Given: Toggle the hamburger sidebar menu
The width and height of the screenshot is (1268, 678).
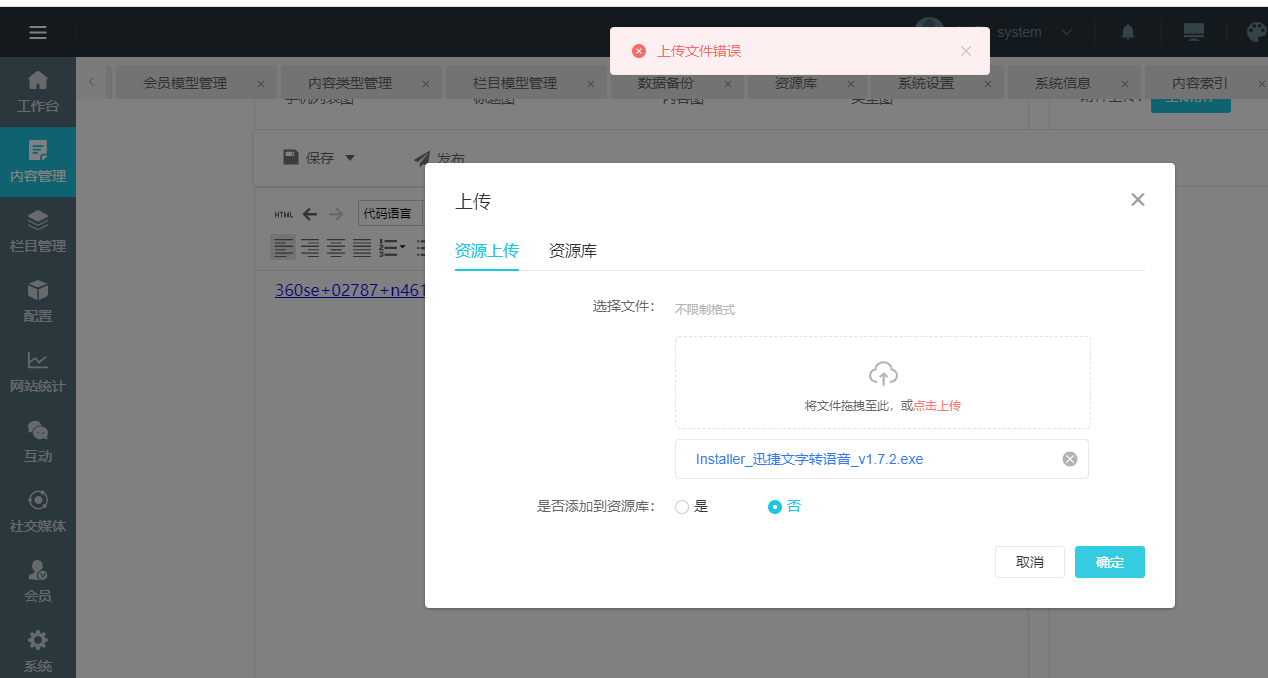Looking at the screenshot, I should point(38,32).
